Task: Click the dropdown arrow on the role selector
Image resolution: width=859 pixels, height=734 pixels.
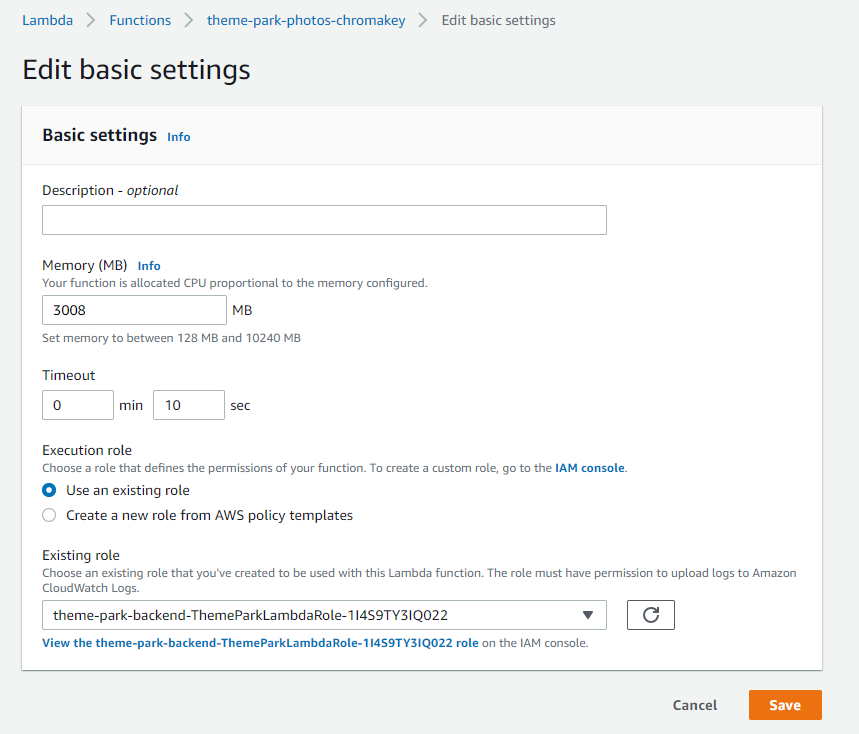Action: [x=588, y=614]
